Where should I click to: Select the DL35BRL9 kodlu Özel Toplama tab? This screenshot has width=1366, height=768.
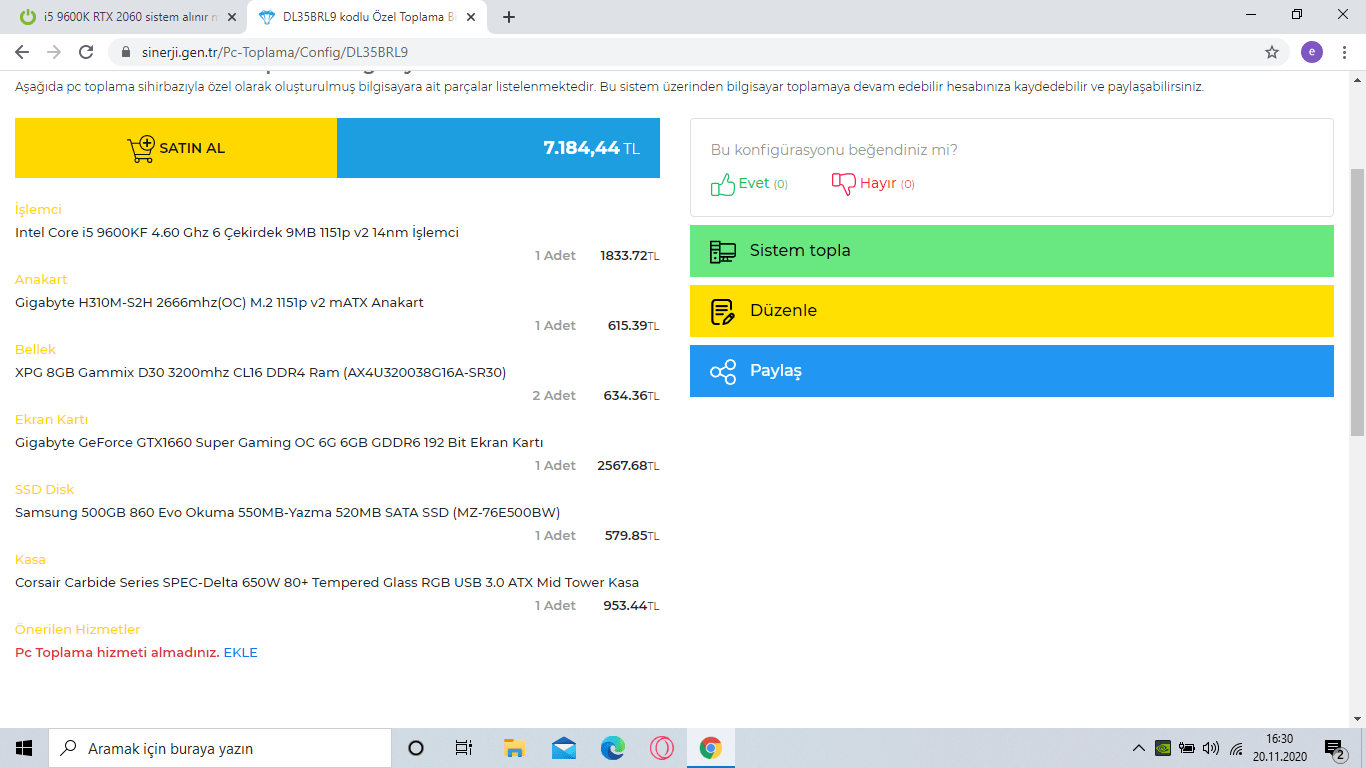pos(367,17)
